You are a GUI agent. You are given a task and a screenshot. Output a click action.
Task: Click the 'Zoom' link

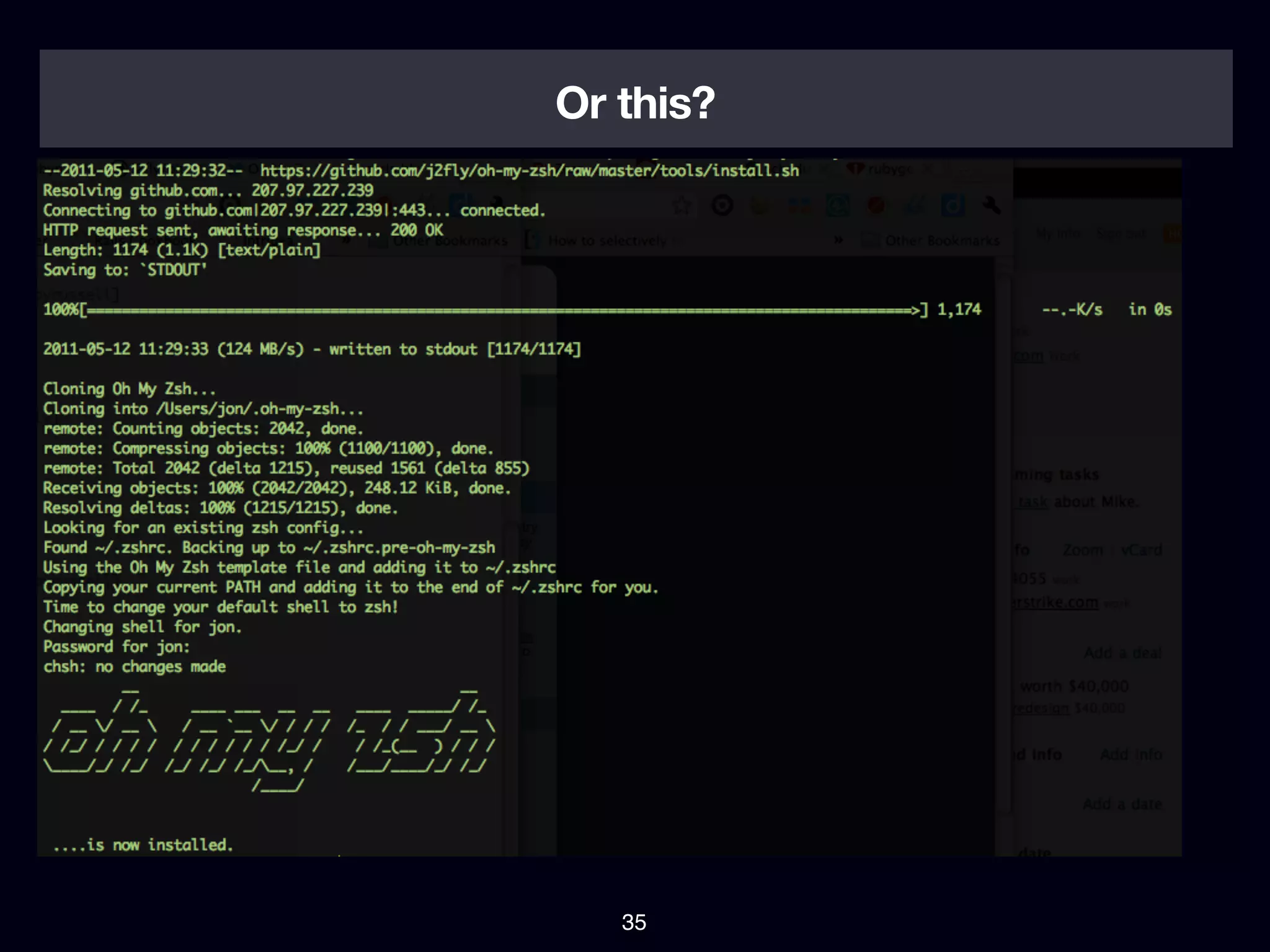pyautogui.click(x=1083, y=550)
